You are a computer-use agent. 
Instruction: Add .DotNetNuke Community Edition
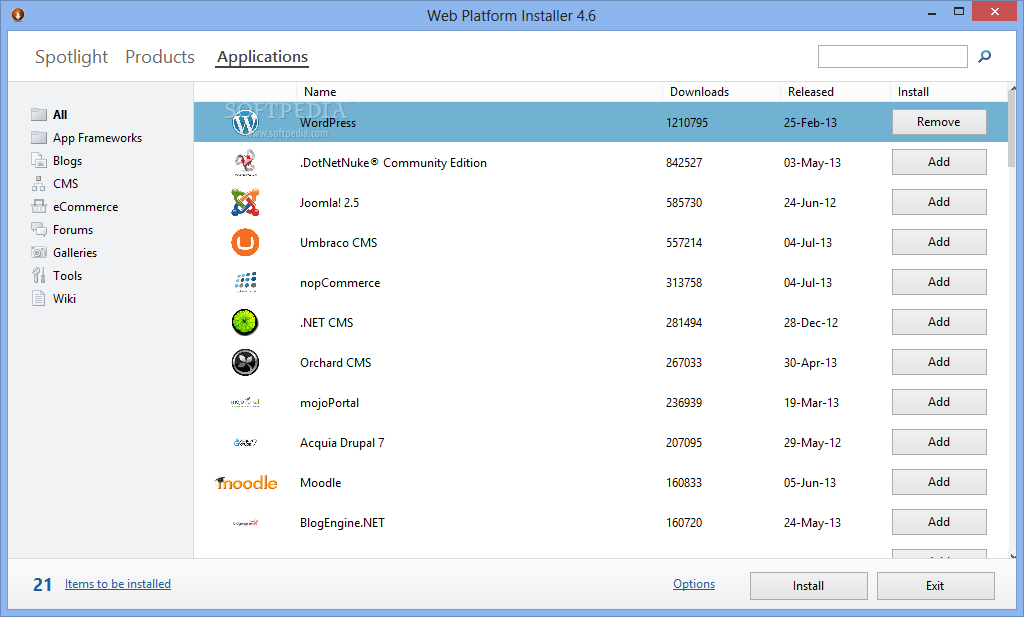[x=939, y=162]
